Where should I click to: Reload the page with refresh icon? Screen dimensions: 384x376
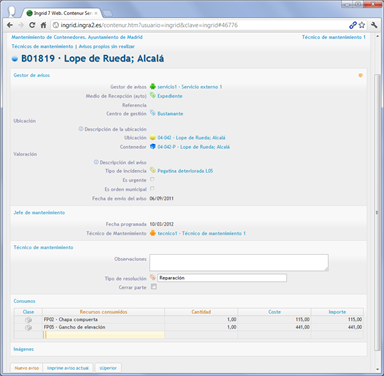(32, 25)
